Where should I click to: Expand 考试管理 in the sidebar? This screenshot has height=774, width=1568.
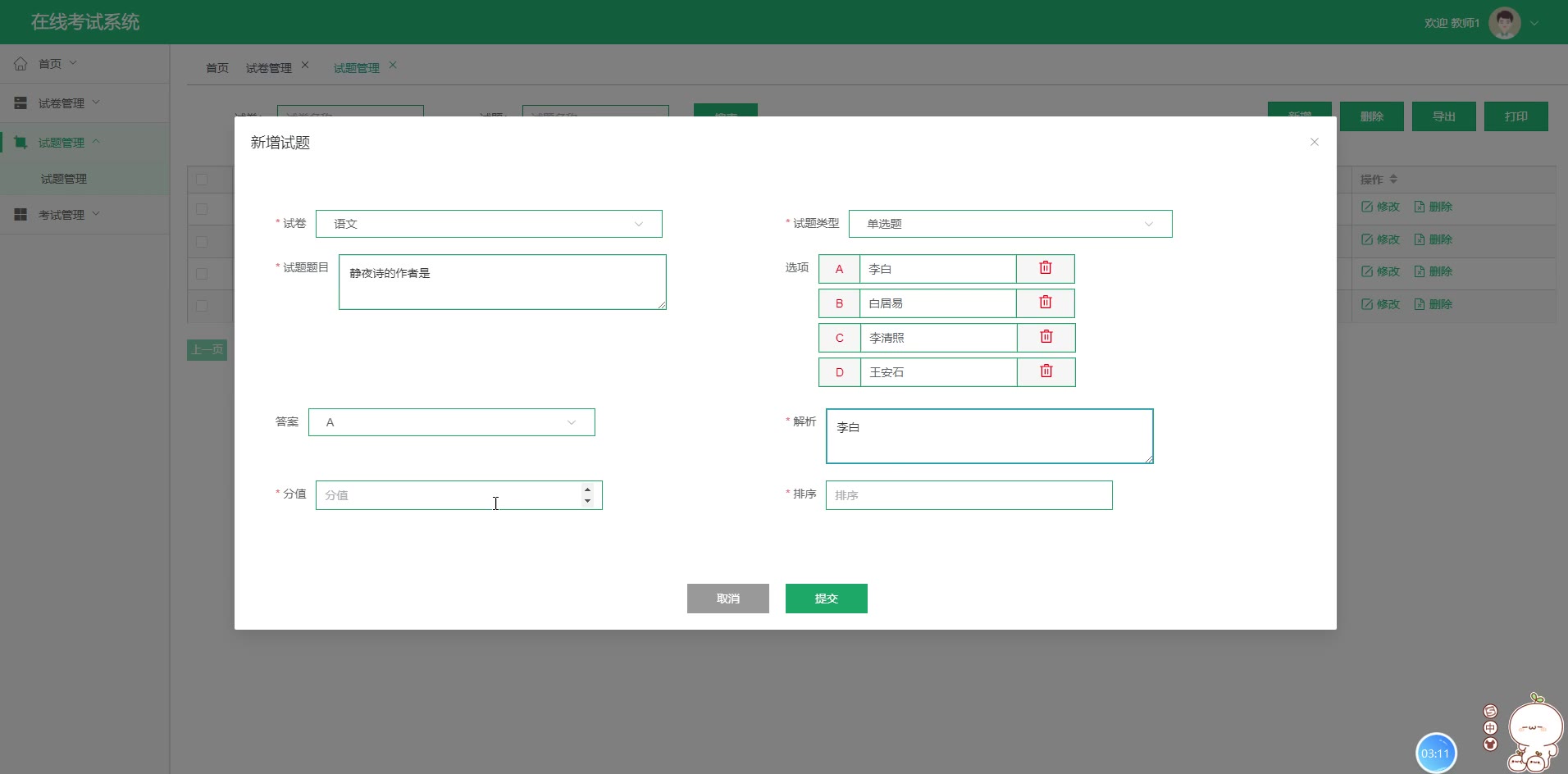tap(62, 215)
